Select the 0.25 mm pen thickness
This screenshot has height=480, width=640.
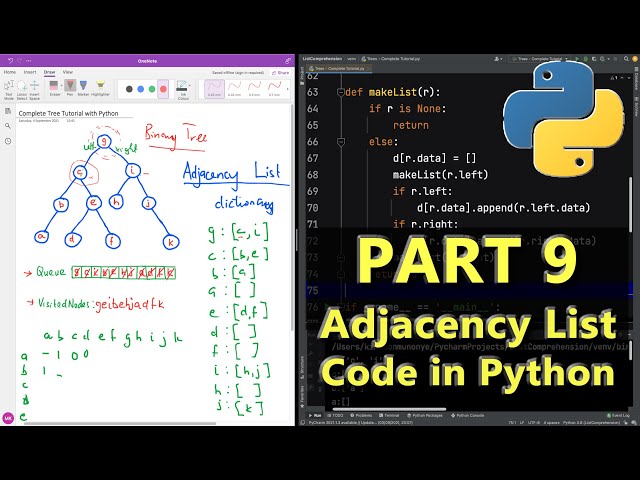214,89
